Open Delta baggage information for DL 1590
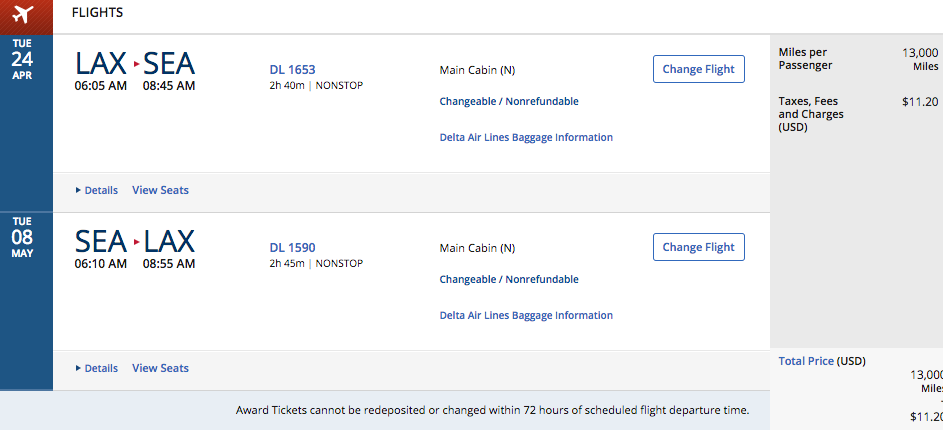943x430 pixels. (526, 315)
